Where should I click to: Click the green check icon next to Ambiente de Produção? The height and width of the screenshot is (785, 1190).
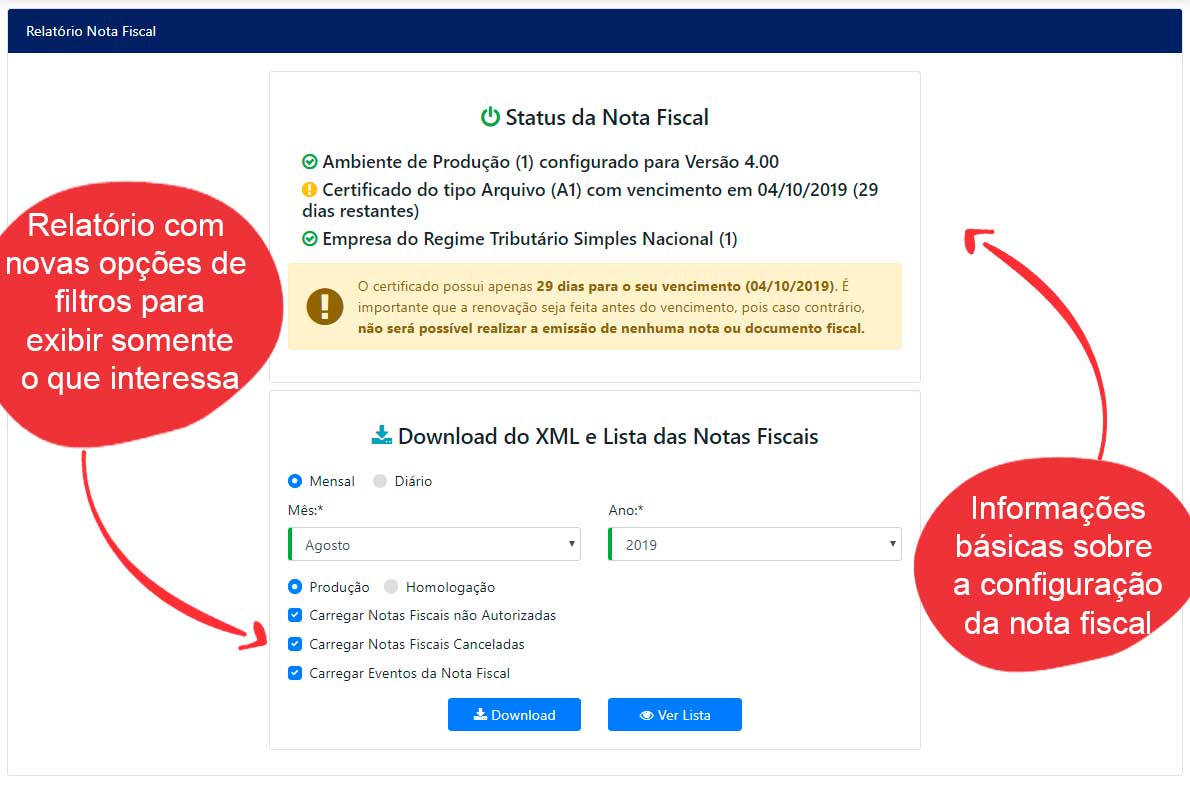pos(310,162)
